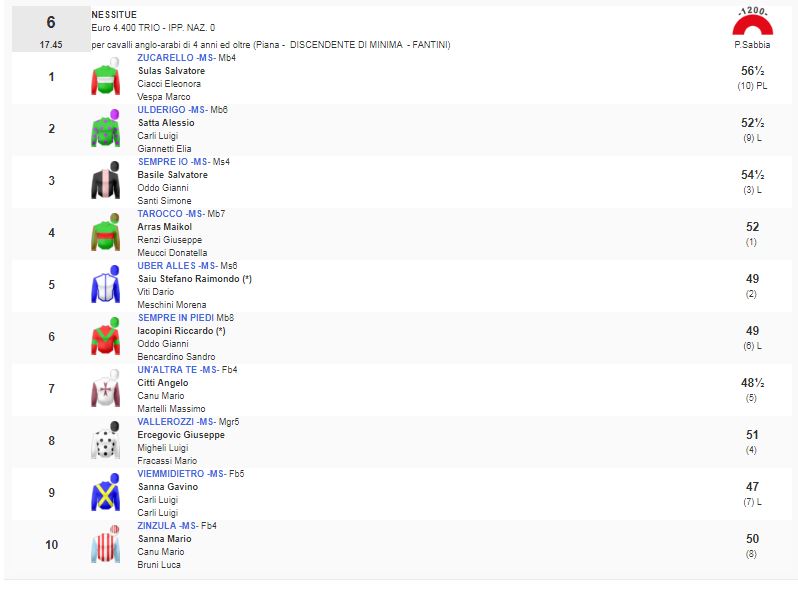
Task: Click Tarocco's green and brown jockey silk
Action: coord(105,233)
